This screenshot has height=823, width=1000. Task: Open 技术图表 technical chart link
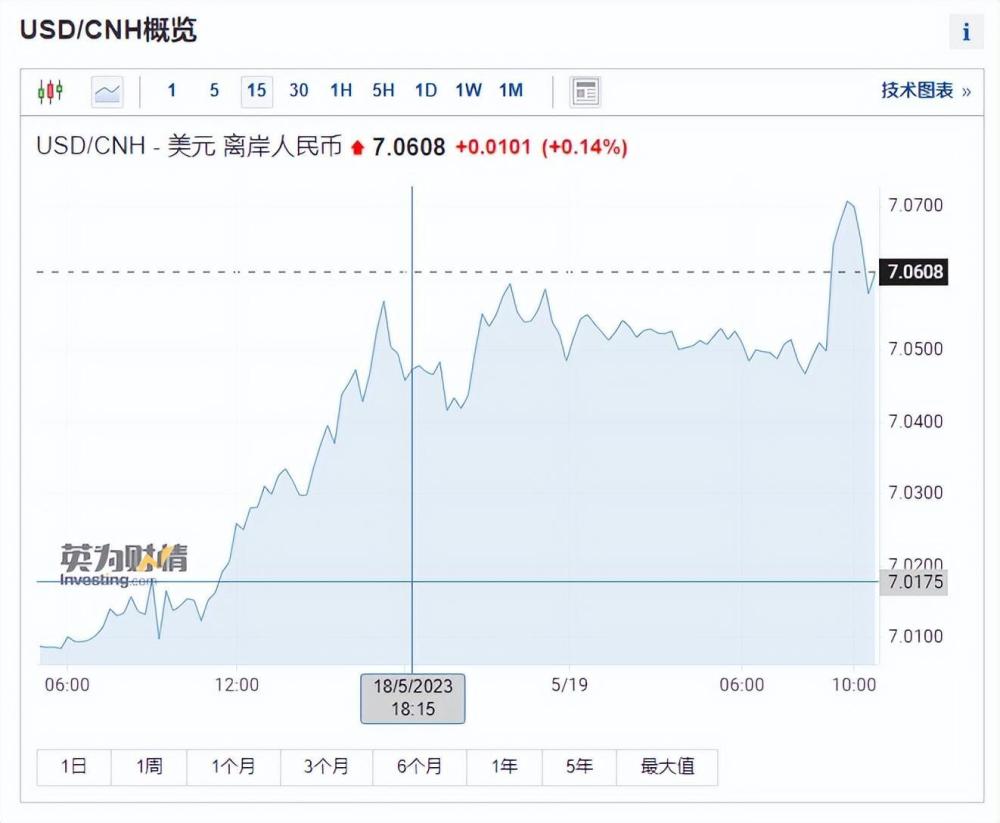tap(925, 91)
